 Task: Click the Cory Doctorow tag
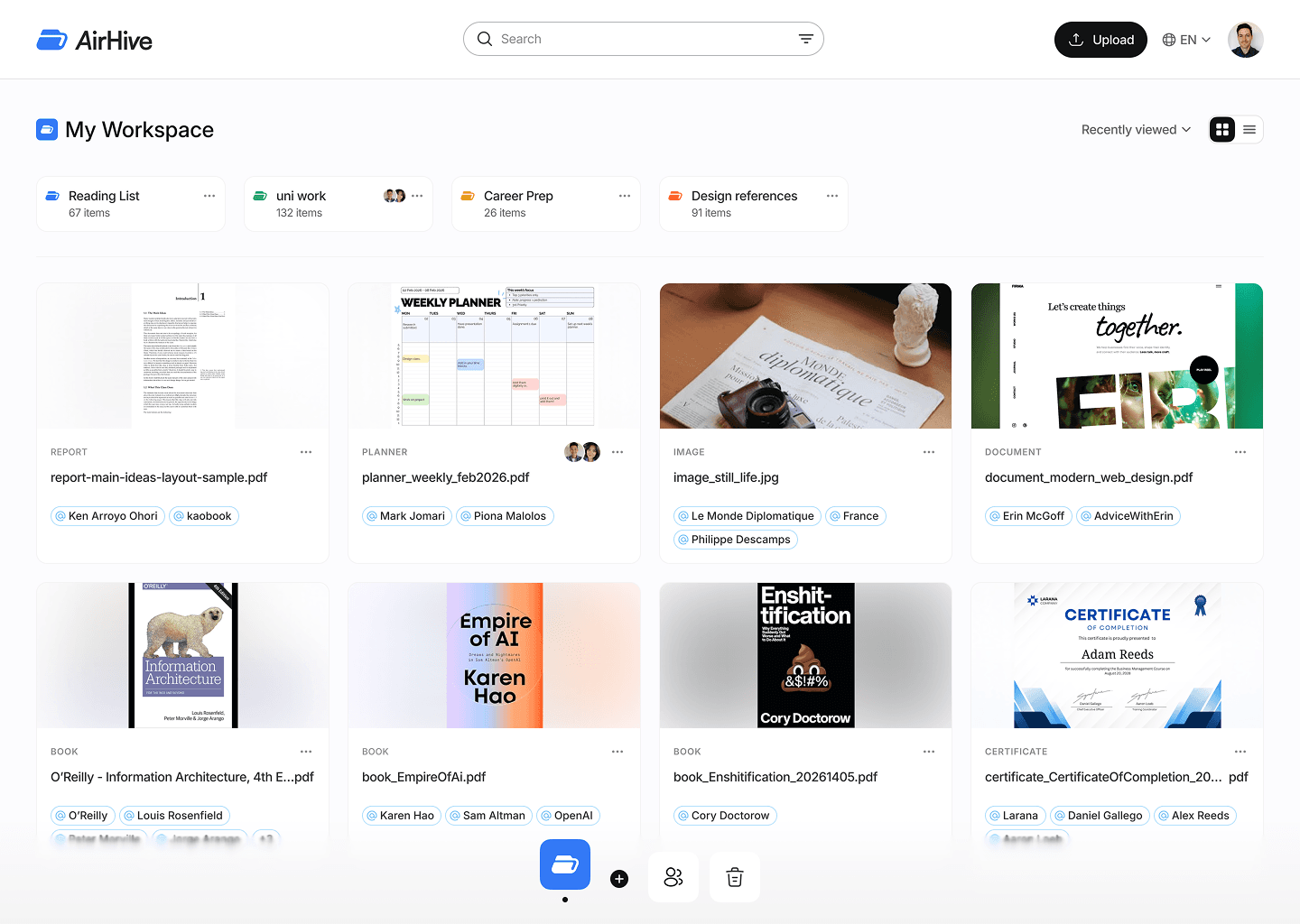(x=725, y=816)
